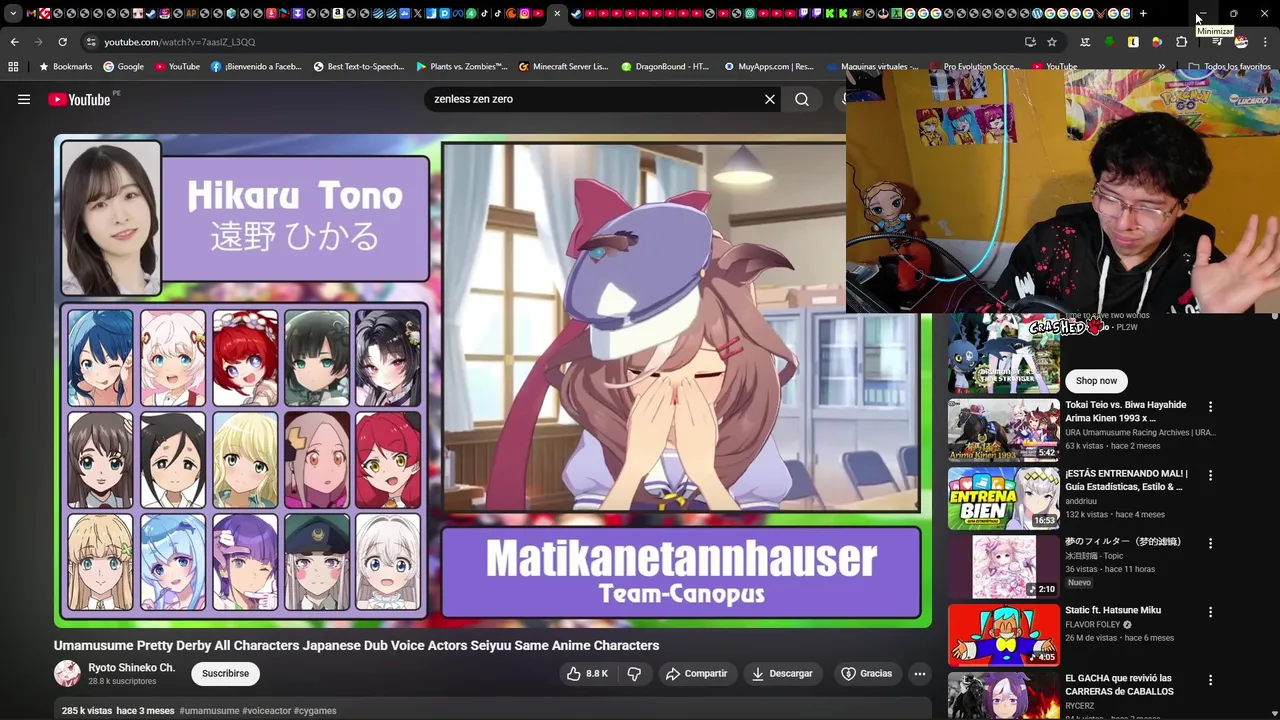Screen dimensions: 1280x720
Task: Go back with the browser back arrow
Action: 14,42
